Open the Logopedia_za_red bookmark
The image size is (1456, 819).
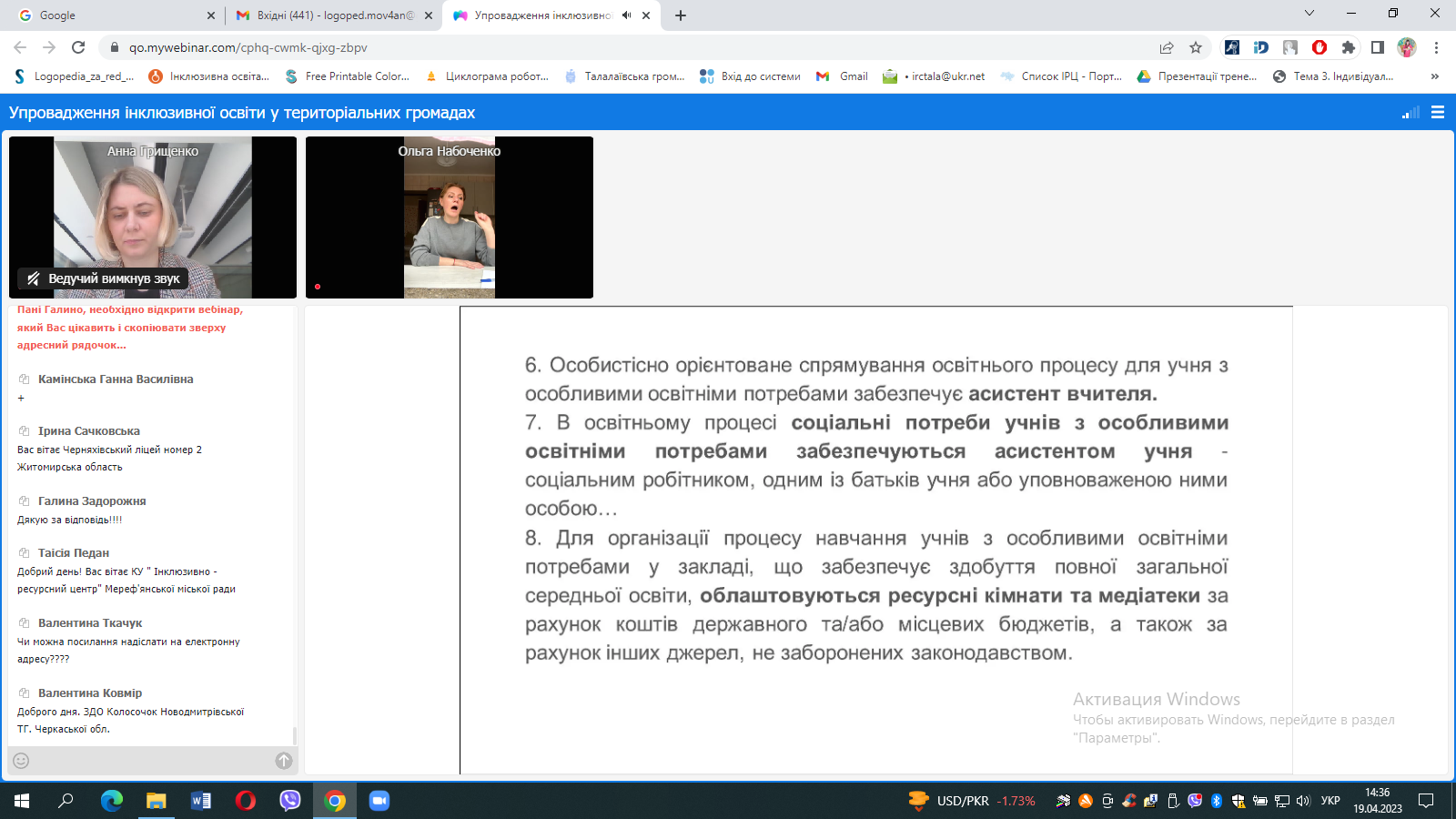click(x=74, y=76)
